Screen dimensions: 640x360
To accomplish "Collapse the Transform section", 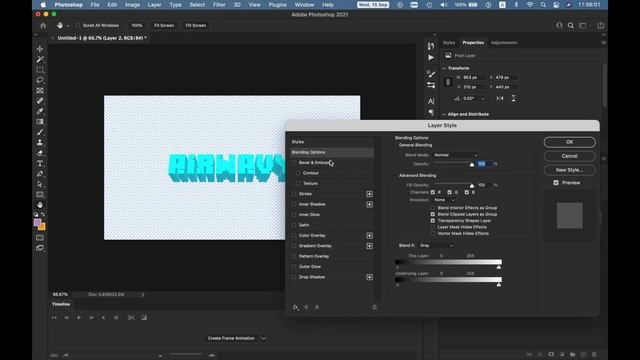I will click(444, 68).
